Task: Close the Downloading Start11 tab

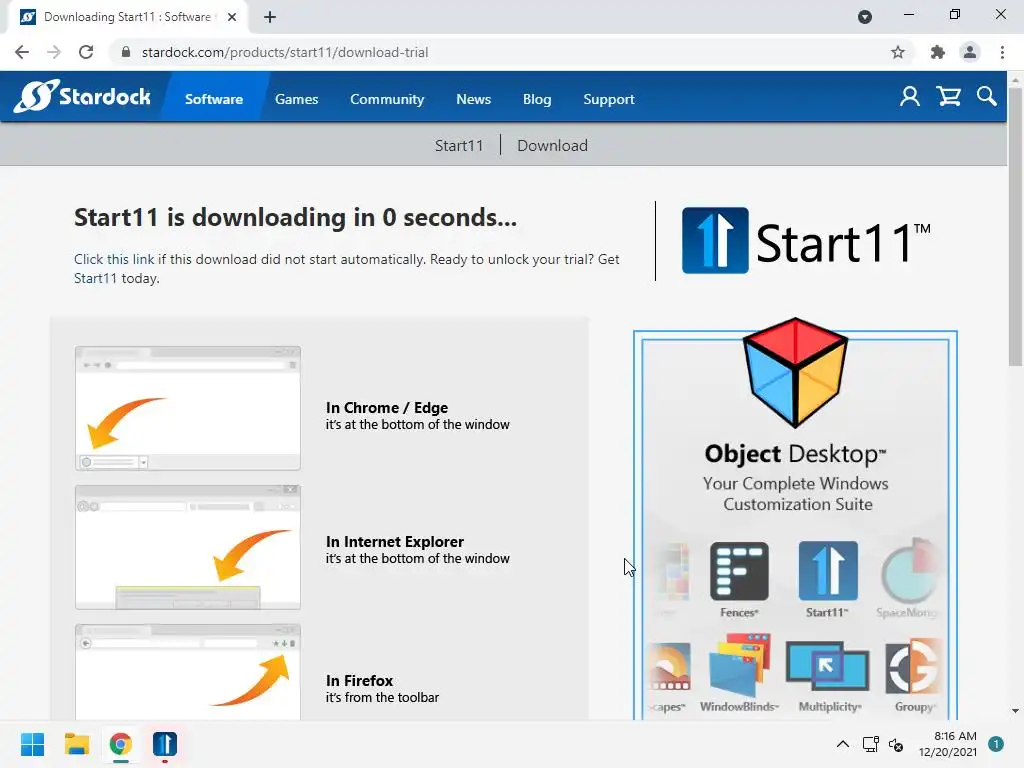Action: [232, 17]
